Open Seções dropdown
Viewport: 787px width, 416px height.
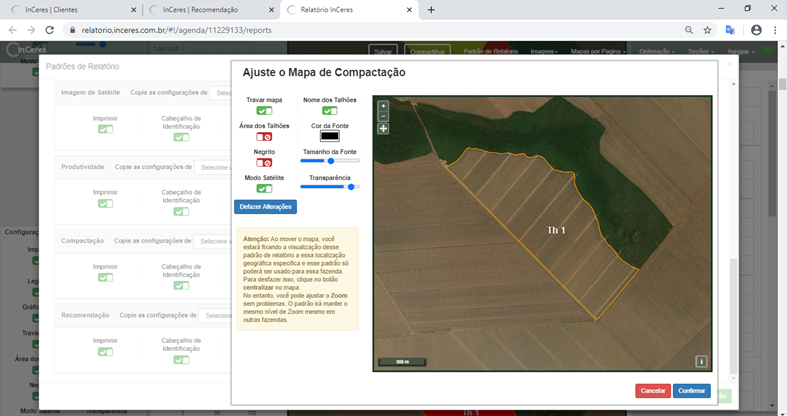point(701,51)
